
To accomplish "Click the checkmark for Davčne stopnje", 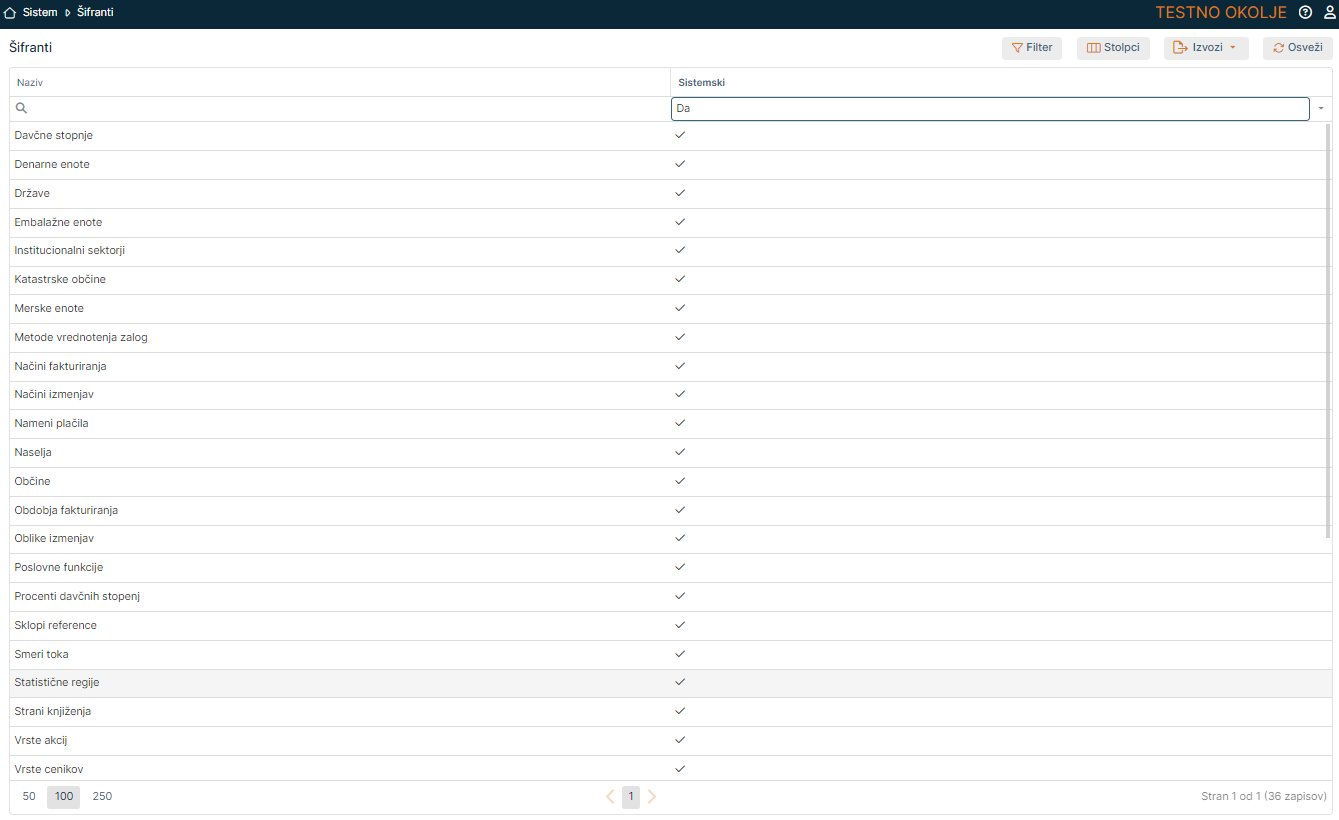I will click(x=680, y=135).
